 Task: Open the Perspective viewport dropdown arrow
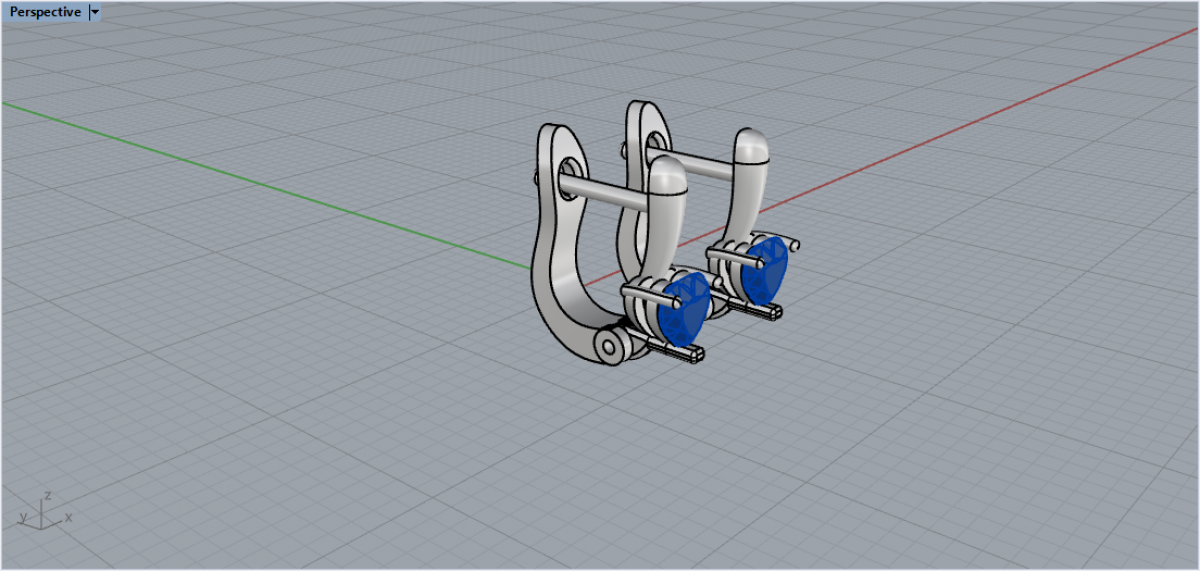[95, 12]
